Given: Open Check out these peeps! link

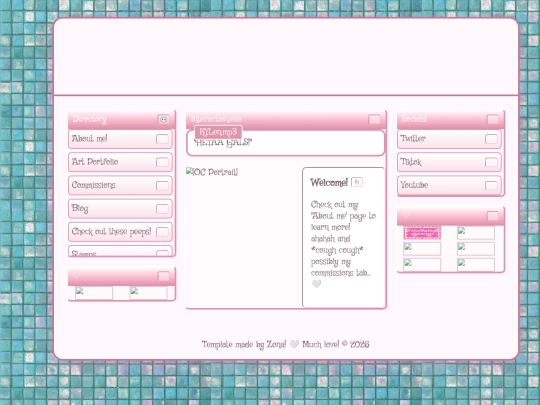Looking at the screenshot, I should pos(120,232).
